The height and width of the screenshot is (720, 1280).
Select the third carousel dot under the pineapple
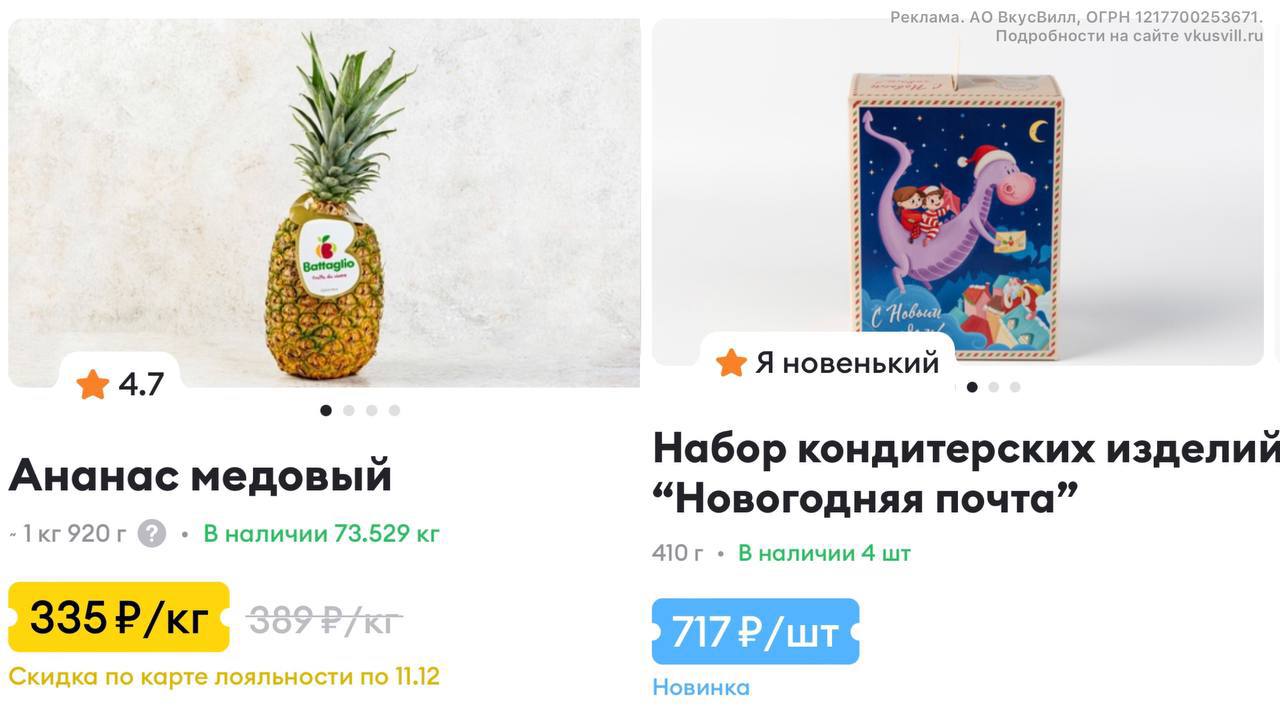[372, 410]
